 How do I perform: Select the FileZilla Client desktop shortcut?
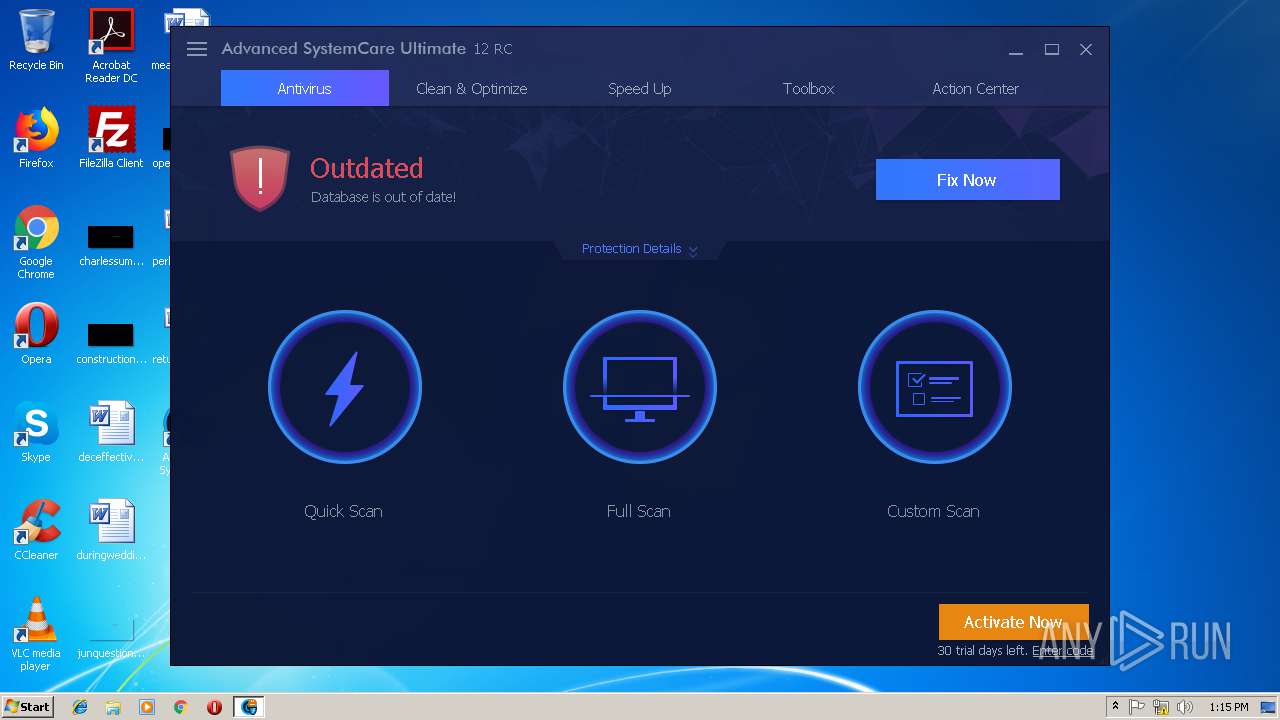(111, 138)
